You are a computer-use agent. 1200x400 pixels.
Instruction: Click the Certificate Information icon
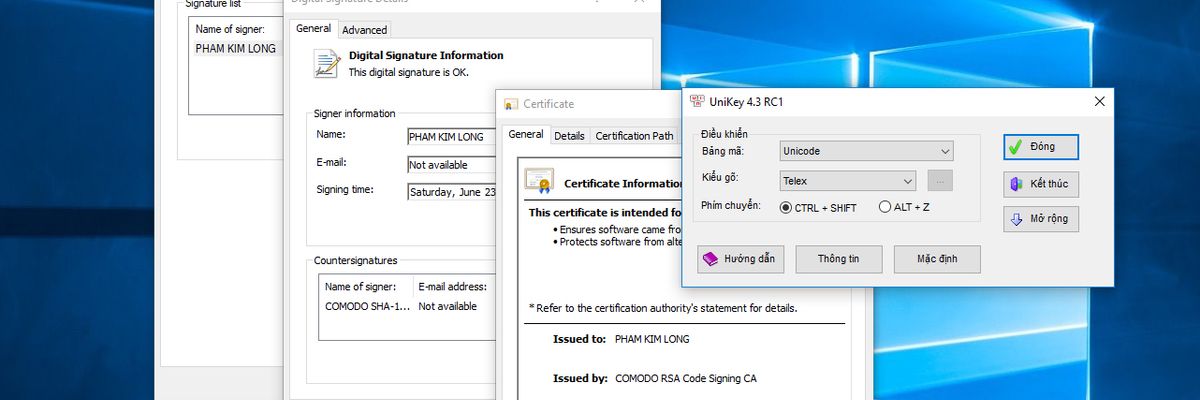pos(539,181)
